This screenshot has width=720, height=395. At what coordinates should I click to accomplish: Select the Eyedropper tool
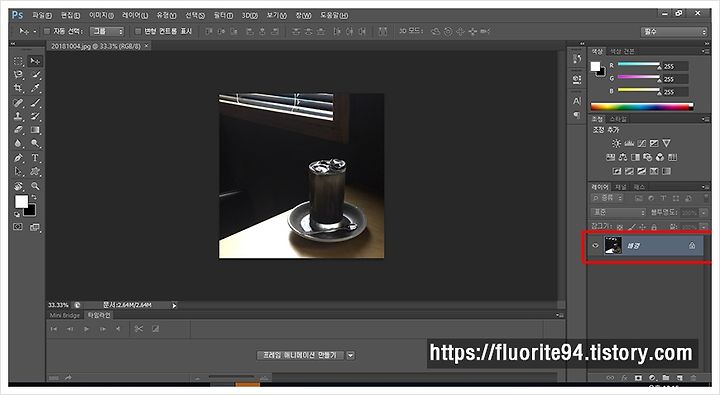click(35, 88)
